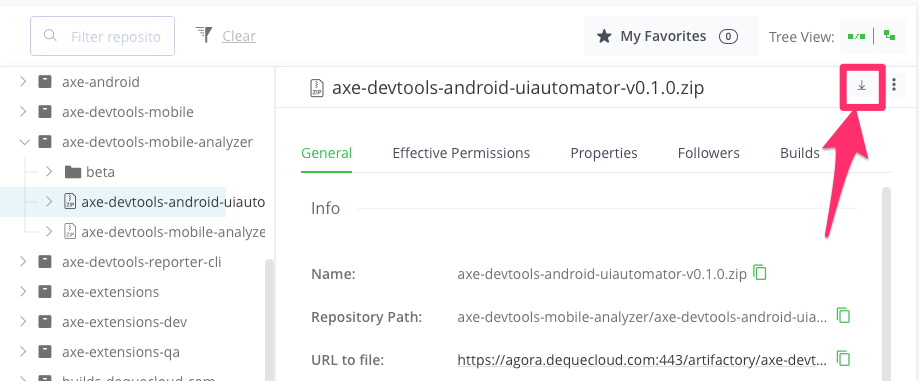
Task: Clear the repository filter
Action: coord(239,36)
